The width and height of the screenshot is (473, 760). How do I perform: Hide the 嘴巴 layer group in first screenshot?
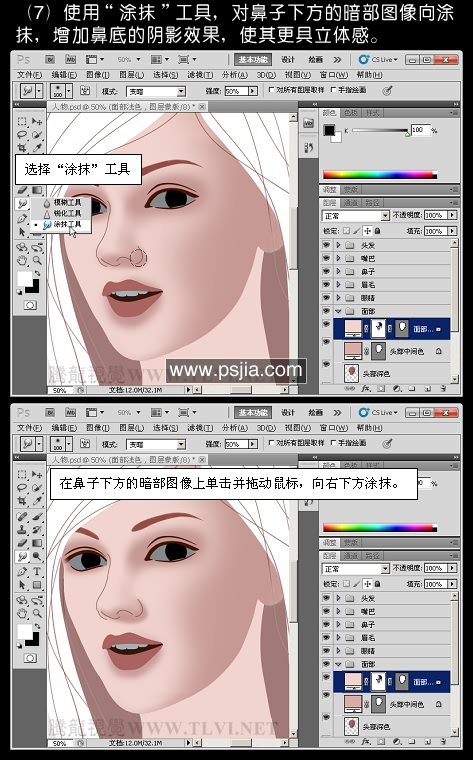(x=326, y=258)
